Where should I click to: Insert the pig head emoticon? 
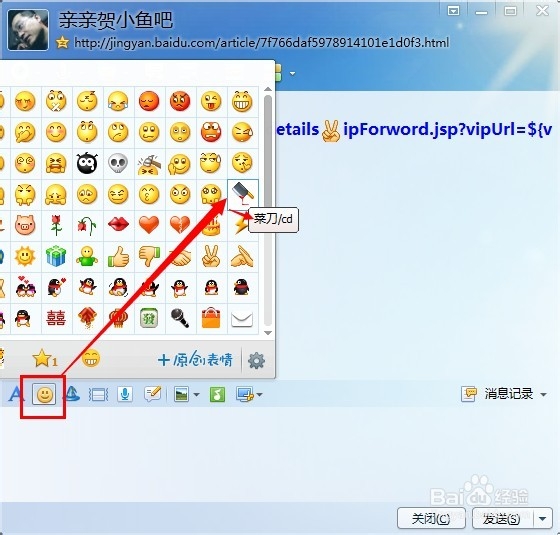25,225
